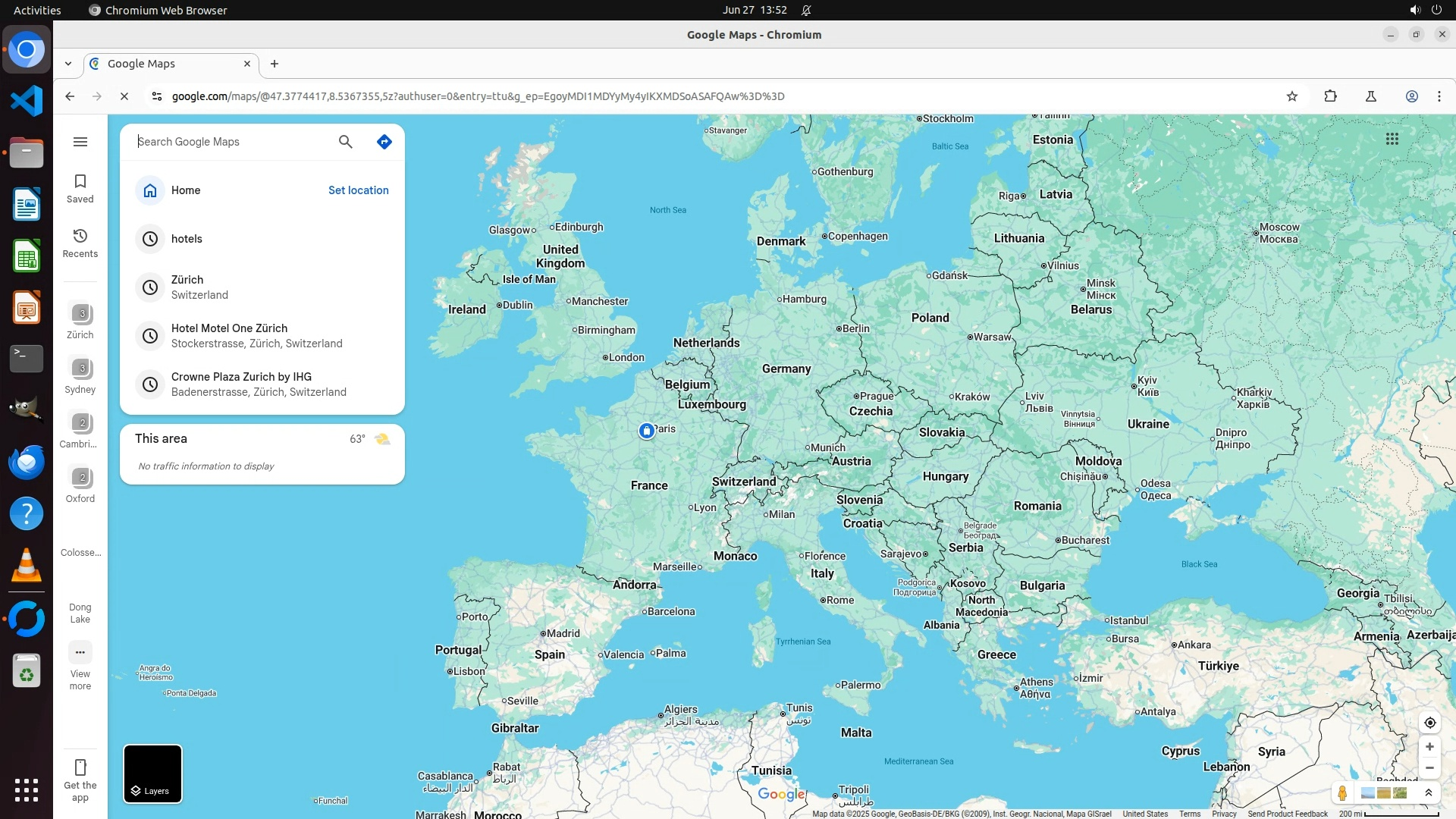Click Get the app icon
The image size is (1456, 819).
[x=80, y=767]
